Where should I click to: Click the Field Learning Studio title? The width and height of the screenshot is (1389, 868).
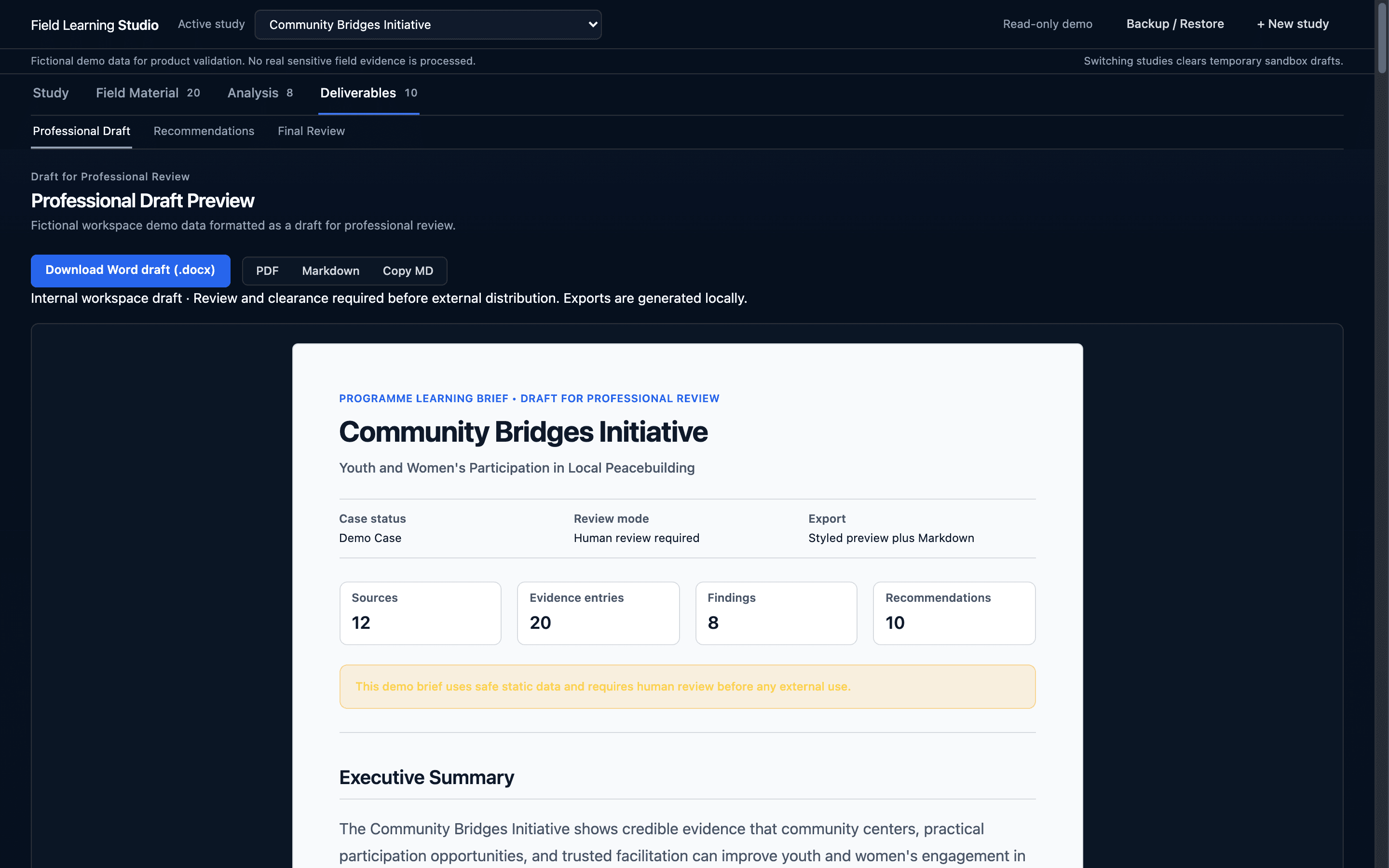pos(95,25)
